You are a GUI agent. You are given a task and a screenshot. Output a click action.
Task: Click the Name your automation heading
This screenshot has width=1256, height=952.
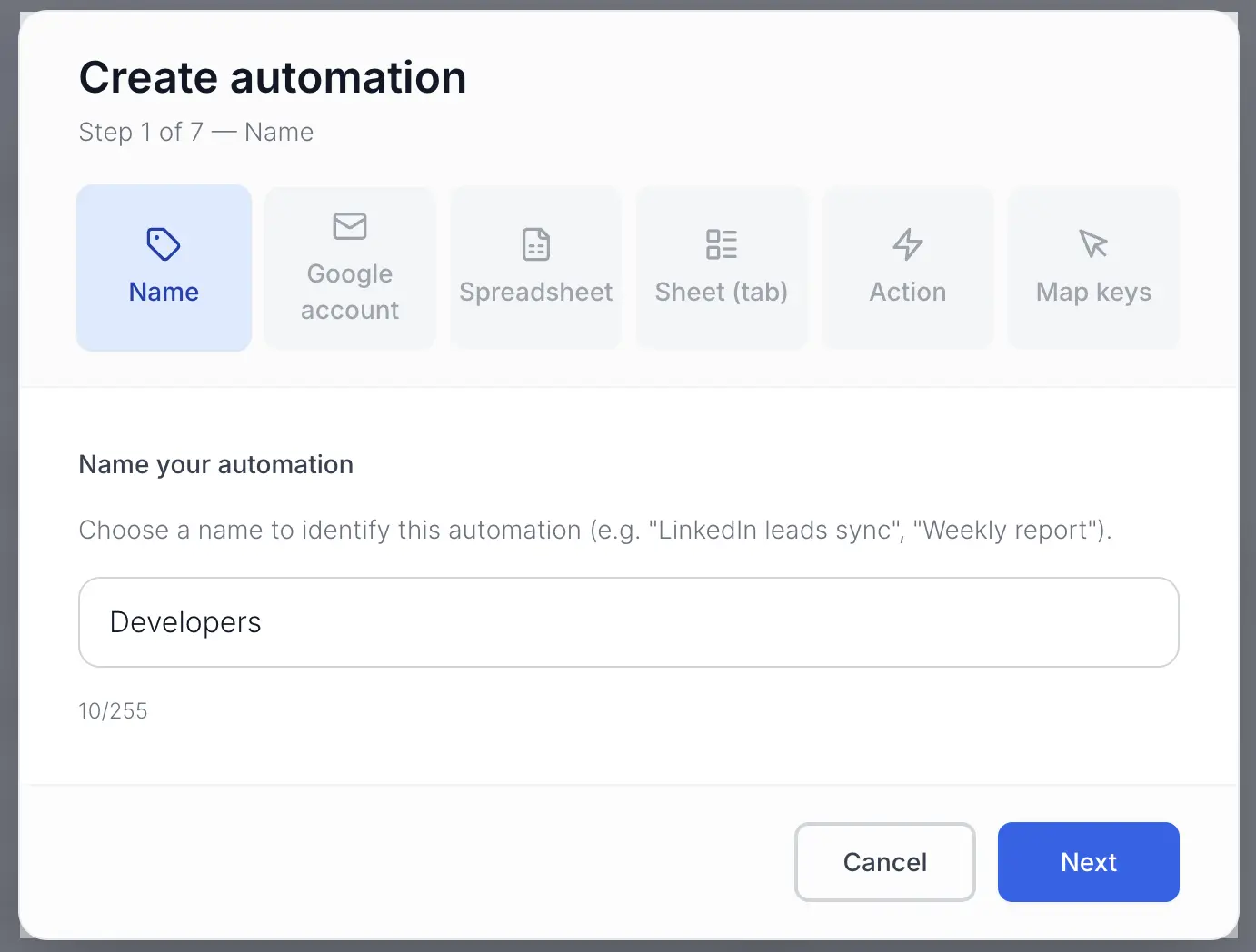click(x=215, y=464)
